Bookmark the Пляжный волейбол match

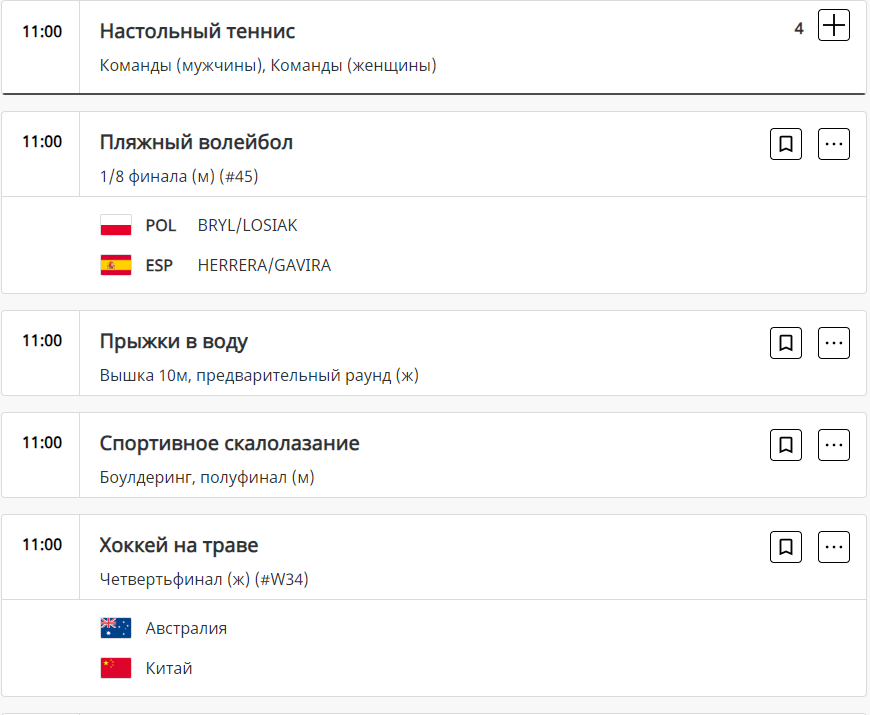[786, 144]
